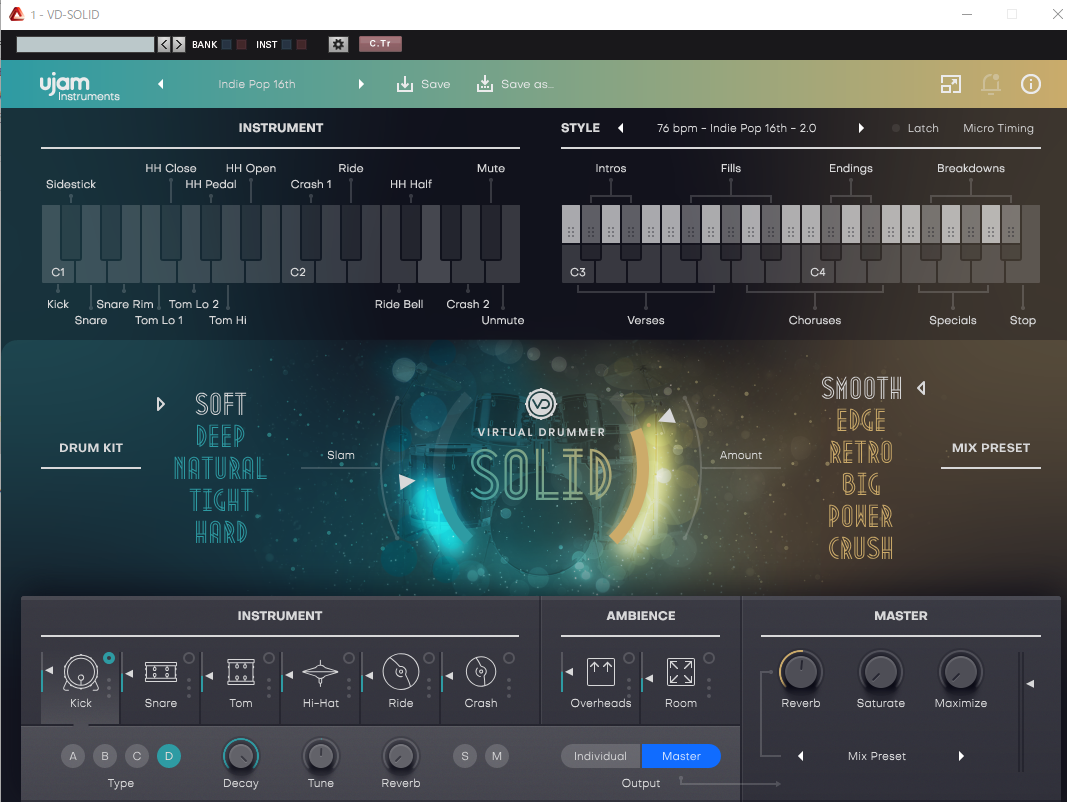Toggle the Room power circle
1067x802 pixels.
click(709, 658)
